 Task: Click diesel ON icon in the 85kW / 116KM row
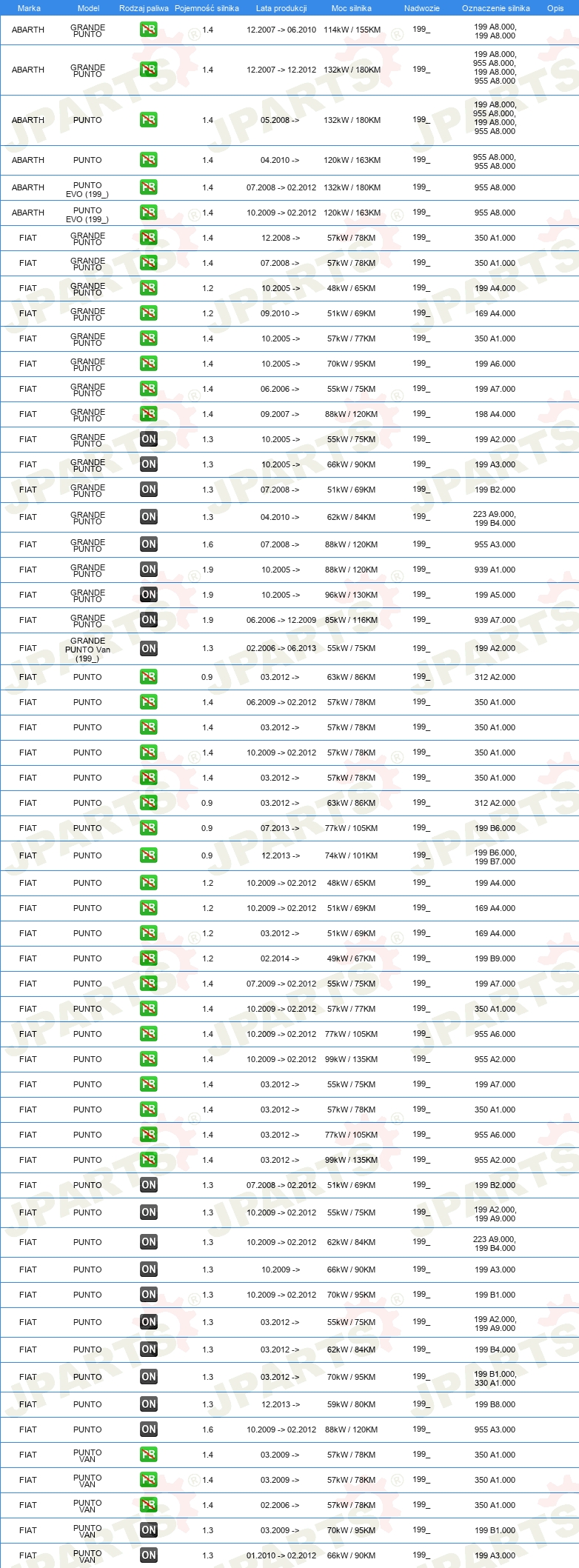tap(148, 620)
